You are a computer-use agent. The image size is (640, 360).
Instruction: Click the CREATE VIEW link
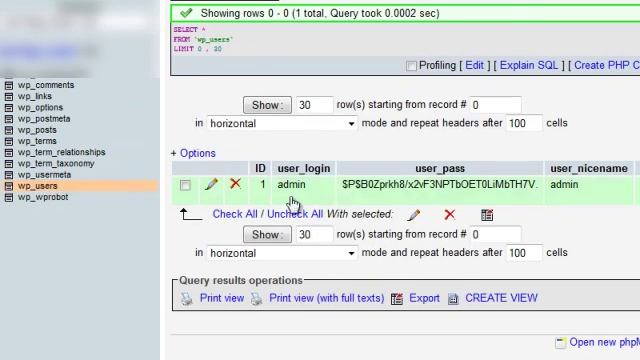pyautogui.click(x=501, y=298)
